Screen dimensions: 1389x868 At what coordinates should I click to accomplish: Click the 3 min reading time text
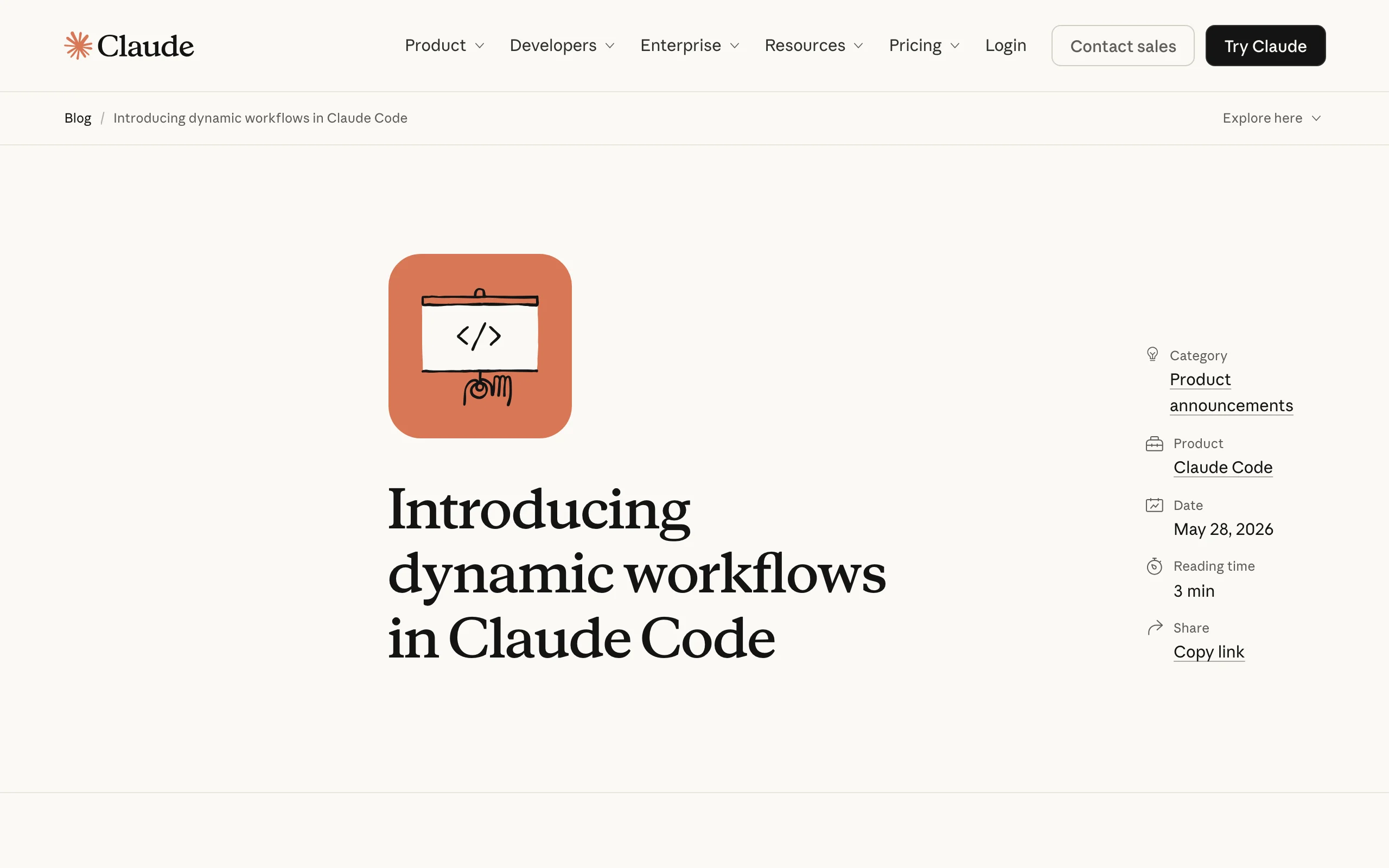pyautogui.click(x=1194, y=591)
